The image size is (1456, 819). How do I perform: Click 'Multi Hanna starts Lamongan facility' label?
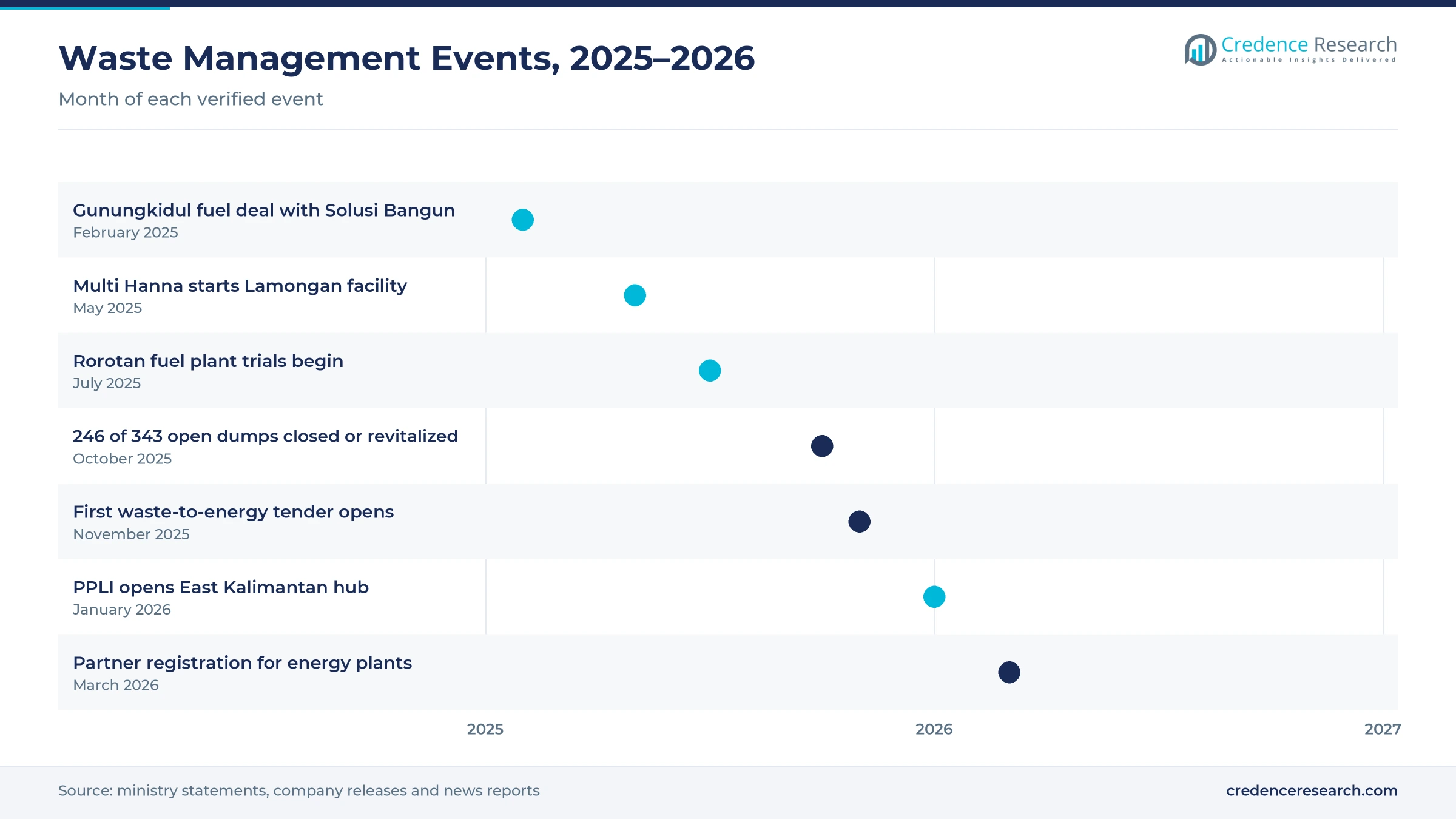pos(240,286)
